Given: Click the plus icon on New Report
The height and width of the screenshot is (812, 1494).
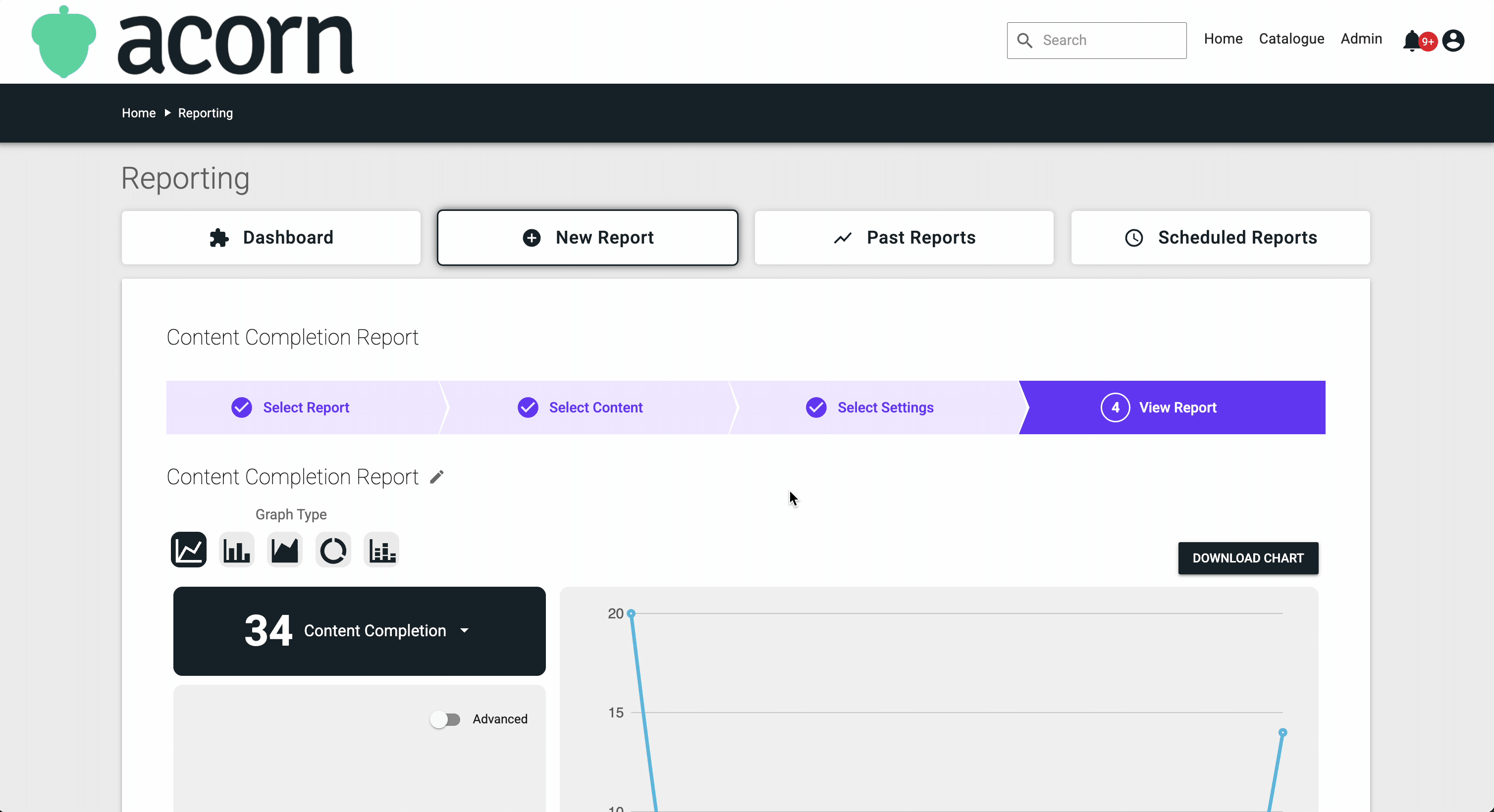Looking at the screenshot, I should tap(532, 238).
